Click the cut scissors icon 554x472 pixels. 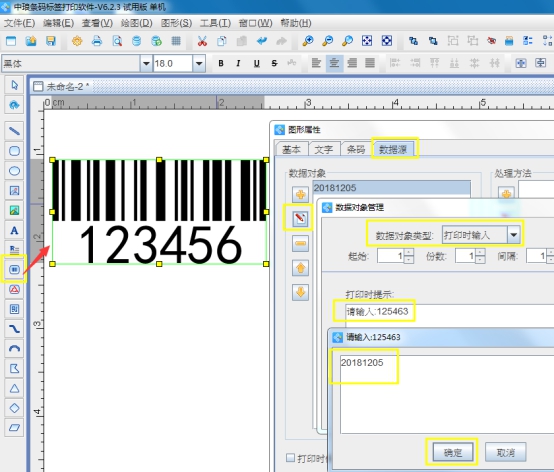202,41
